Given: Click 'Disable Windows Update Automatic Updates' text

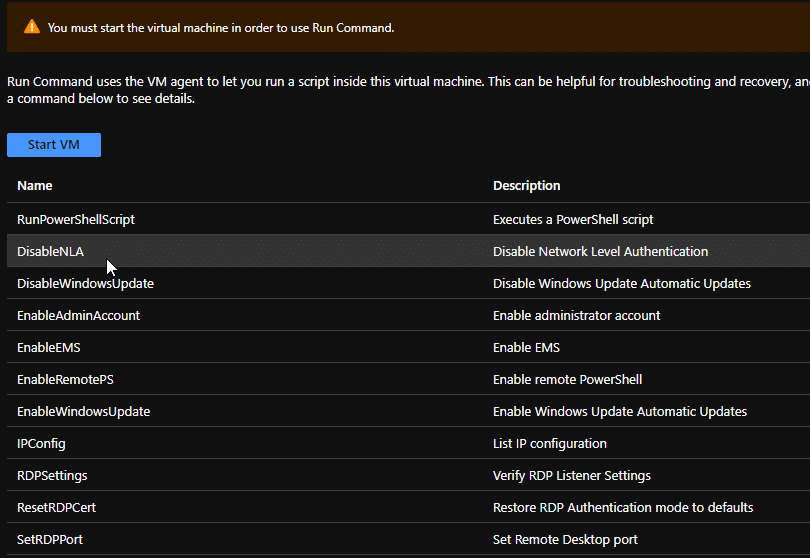Looking at the screenshot, I should click(621, 284).
